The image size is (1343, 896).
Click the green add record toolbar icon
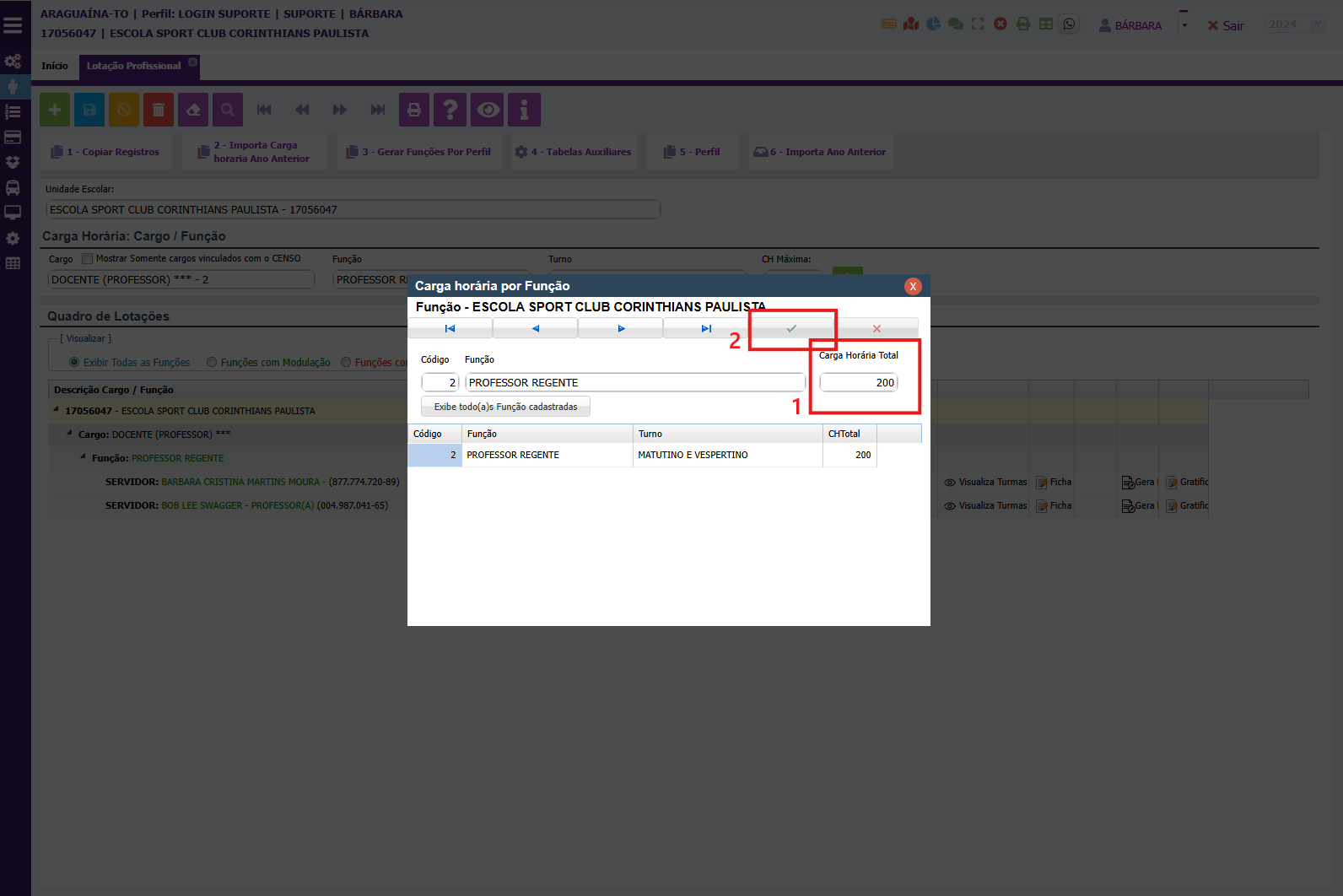pos(55,110)
